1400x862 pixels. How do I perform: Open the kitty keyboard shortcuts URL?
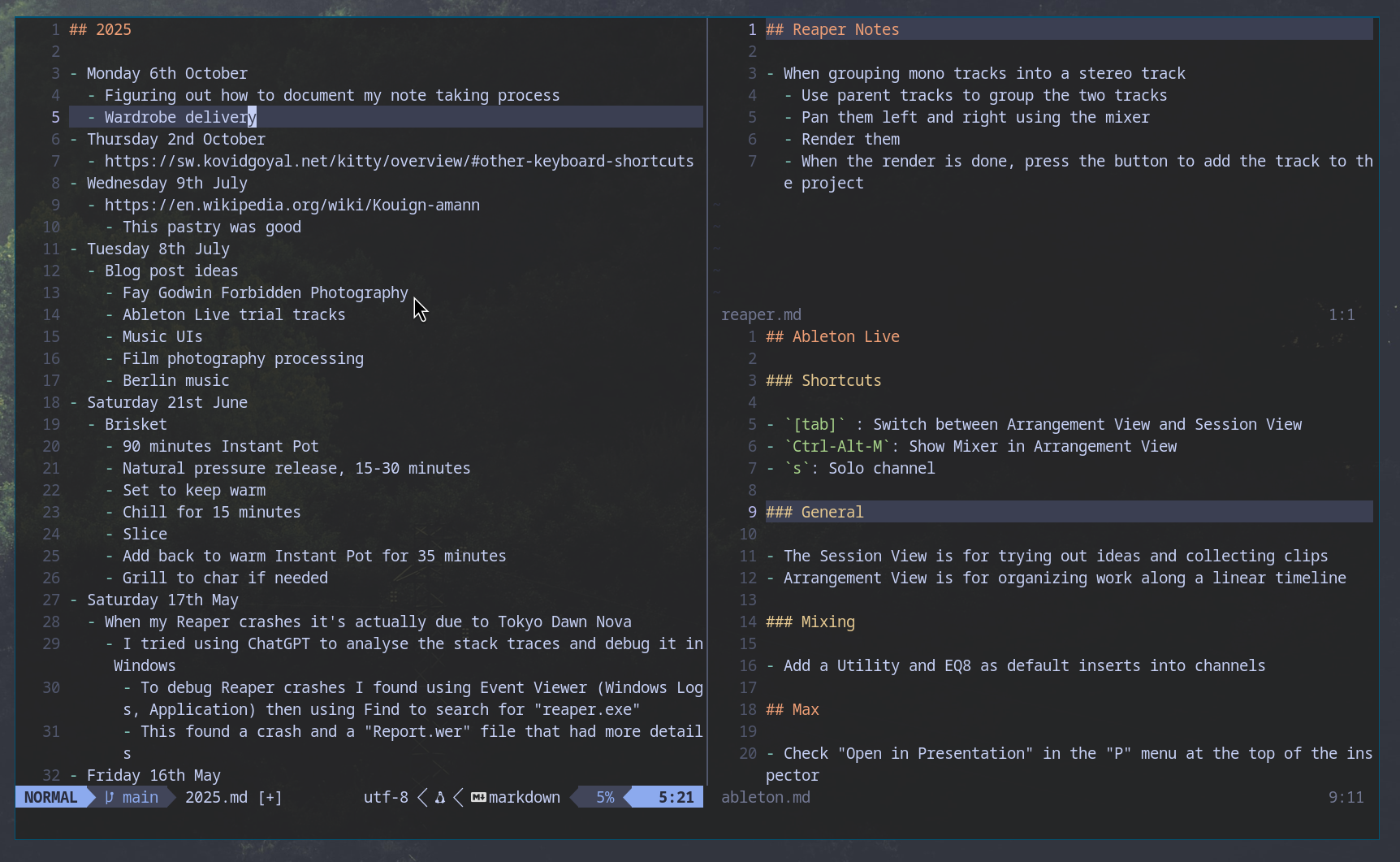click(x=399, y=162)
